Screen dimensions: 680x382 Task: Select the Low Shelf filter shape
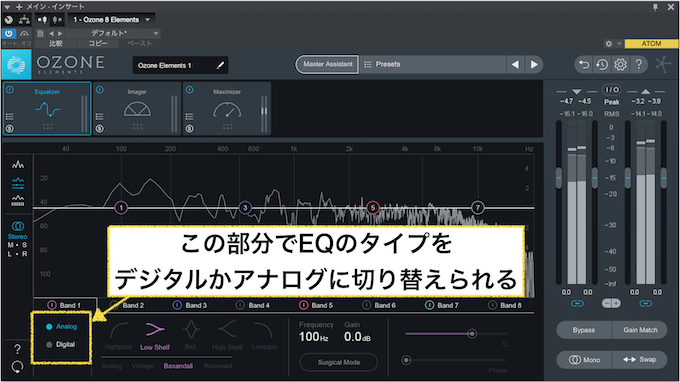(x=155, y=336)
